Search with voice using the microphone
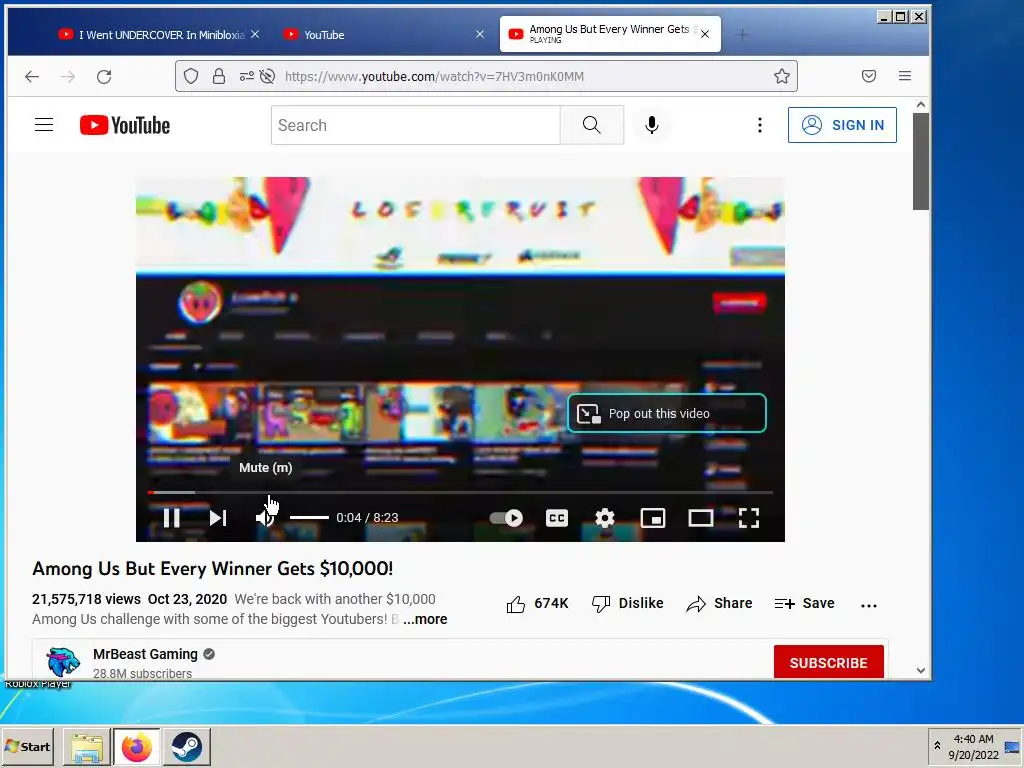 651,125
